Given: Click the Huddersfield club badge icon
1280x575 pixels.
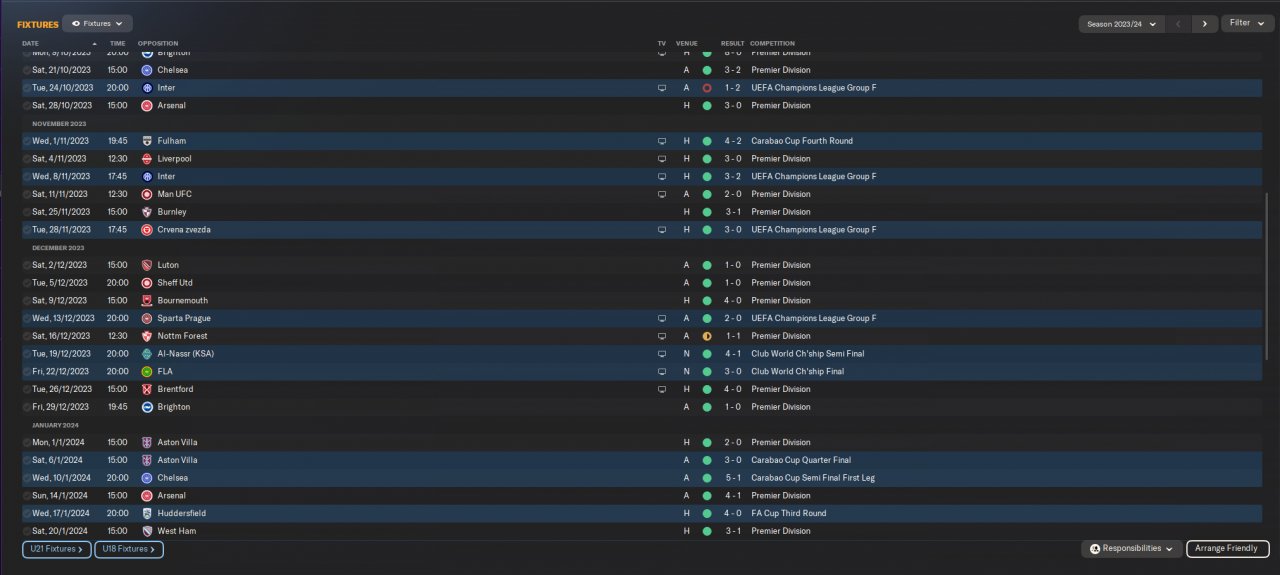Looking at the screenshot, I should pos(147,514).
